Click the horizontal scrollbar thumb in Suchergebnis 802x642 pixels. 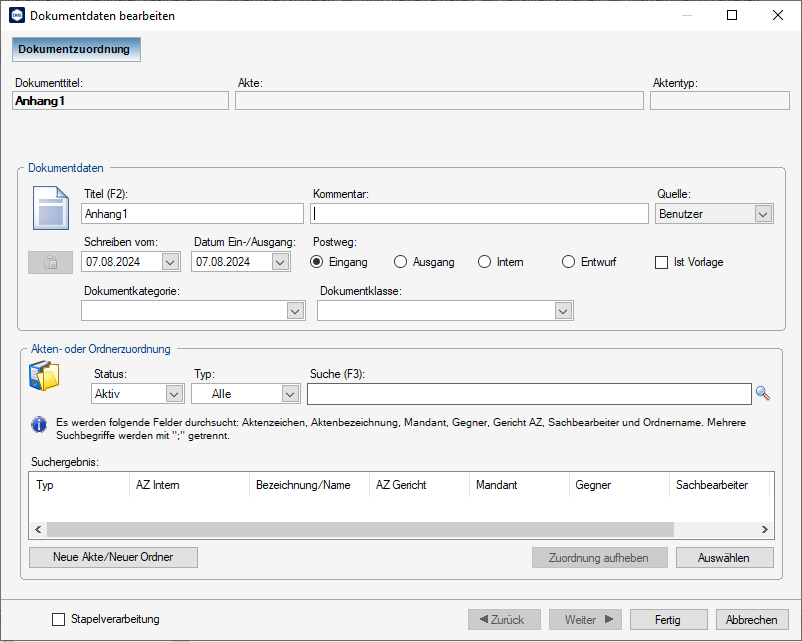(360, 529)
